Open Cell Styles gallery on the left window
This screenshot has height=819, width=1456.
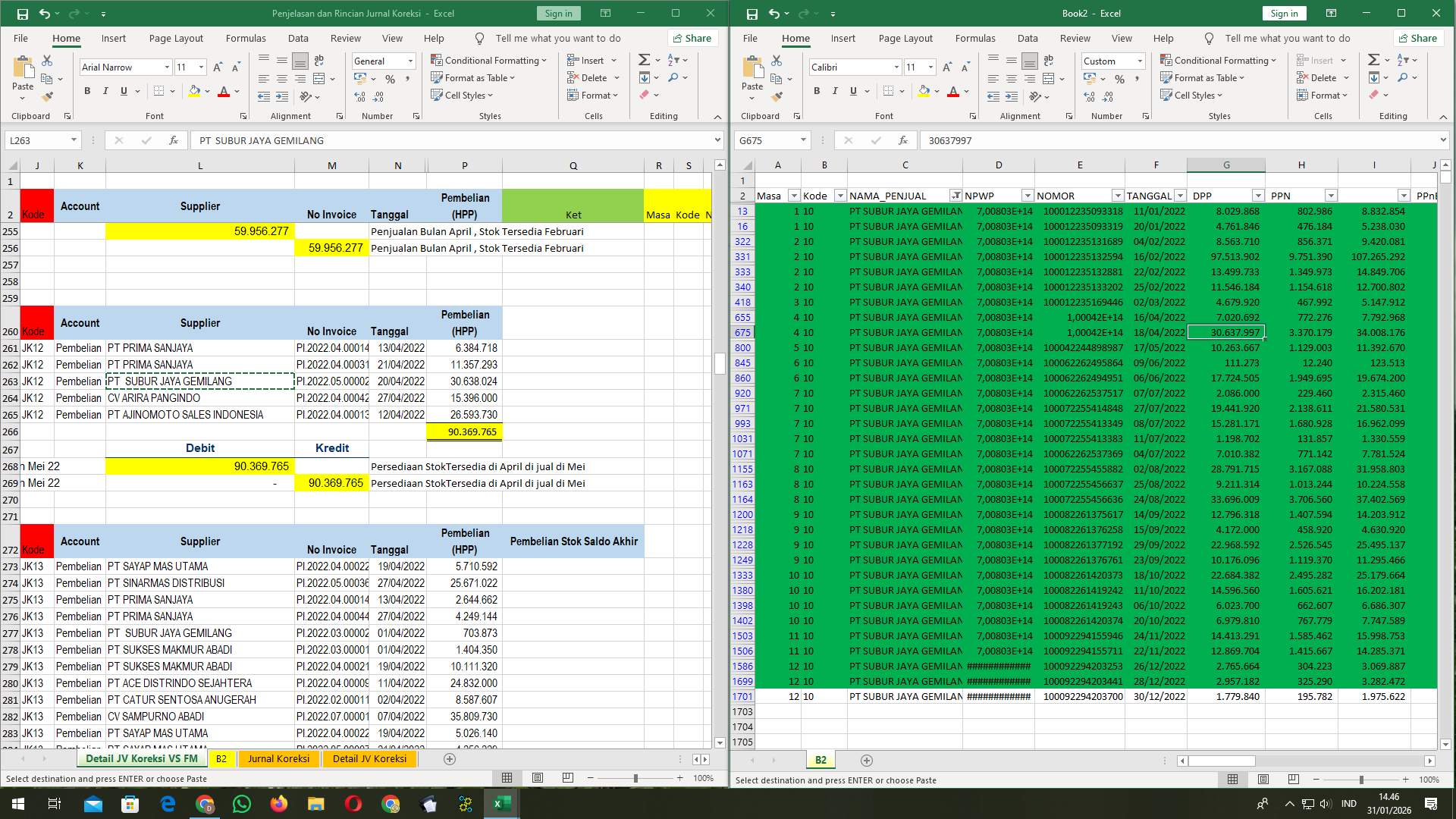[x=463, y=95]
